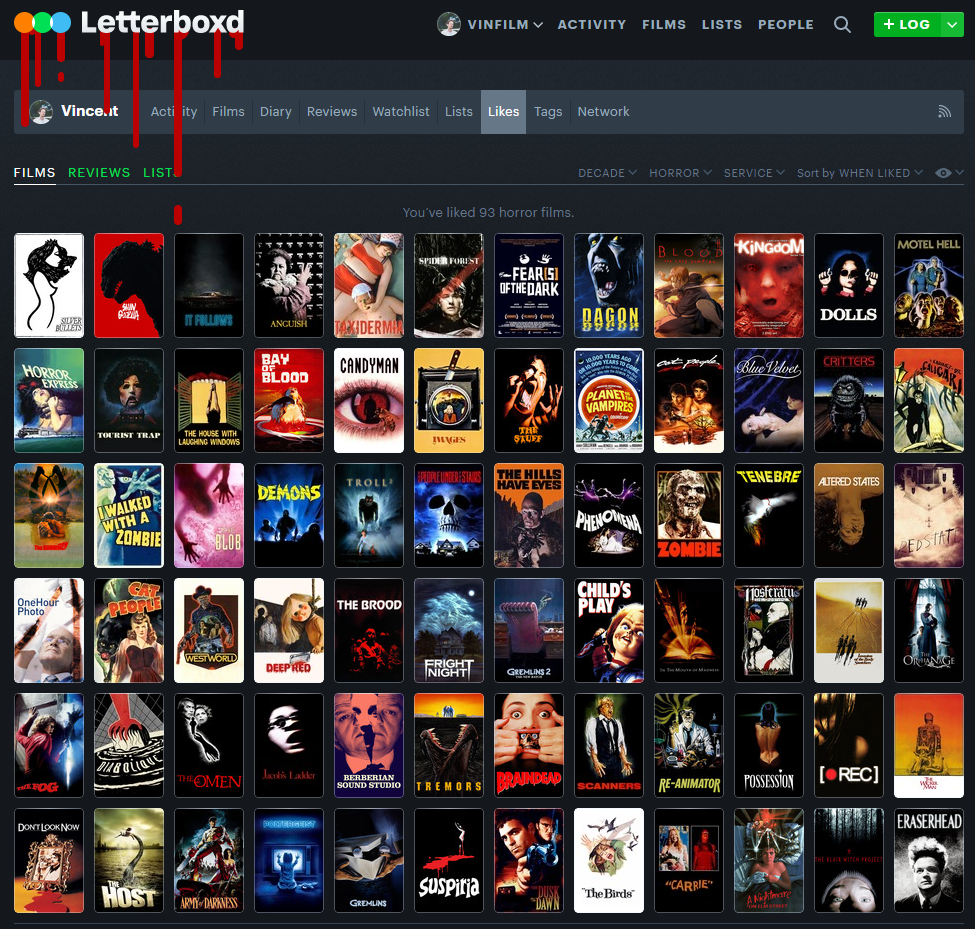Screen dimensions: 975x929
Task: Go to the Tags tab
Action: coord(548,111)
